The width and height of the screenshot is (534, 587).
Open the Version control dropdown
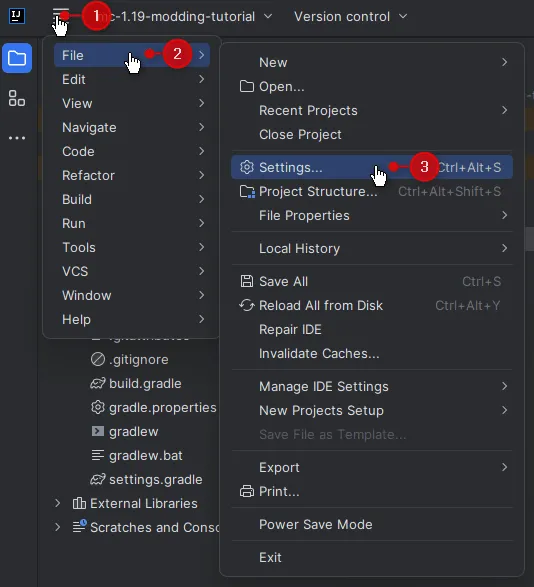(x=351, y=16)
